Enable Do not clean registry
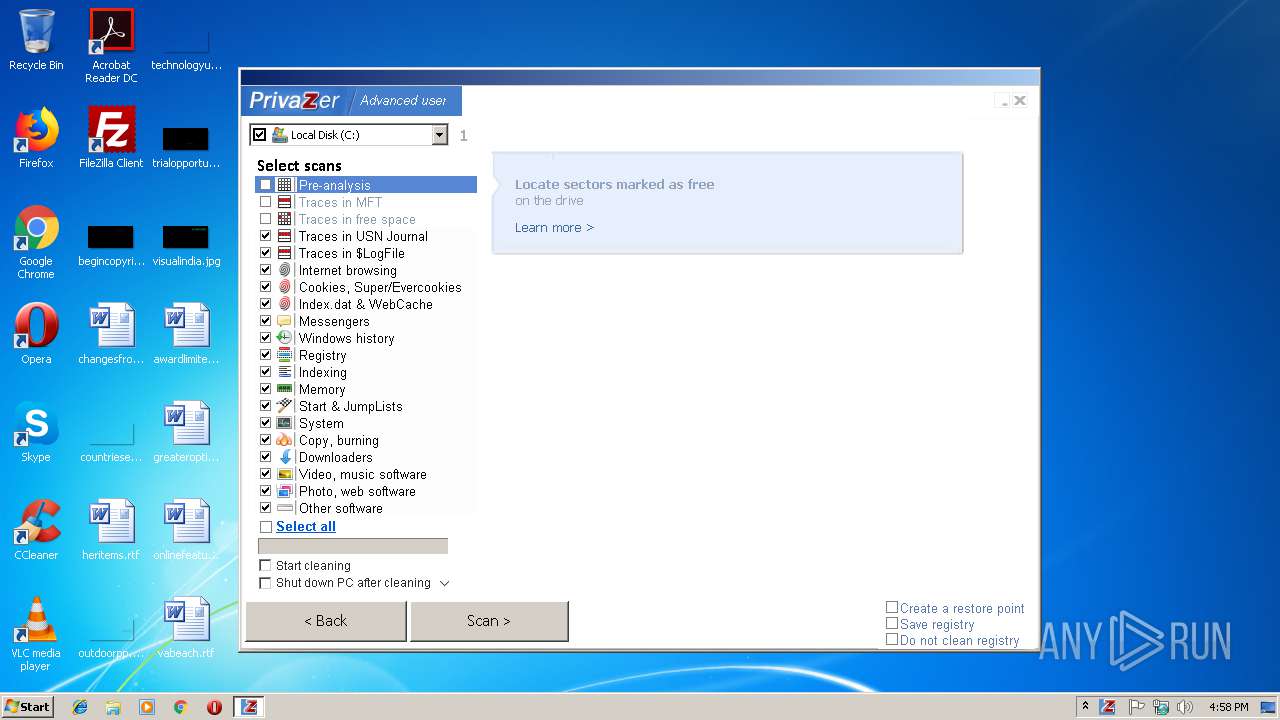This screenshot has height=720, width=1280. [892, 639]
